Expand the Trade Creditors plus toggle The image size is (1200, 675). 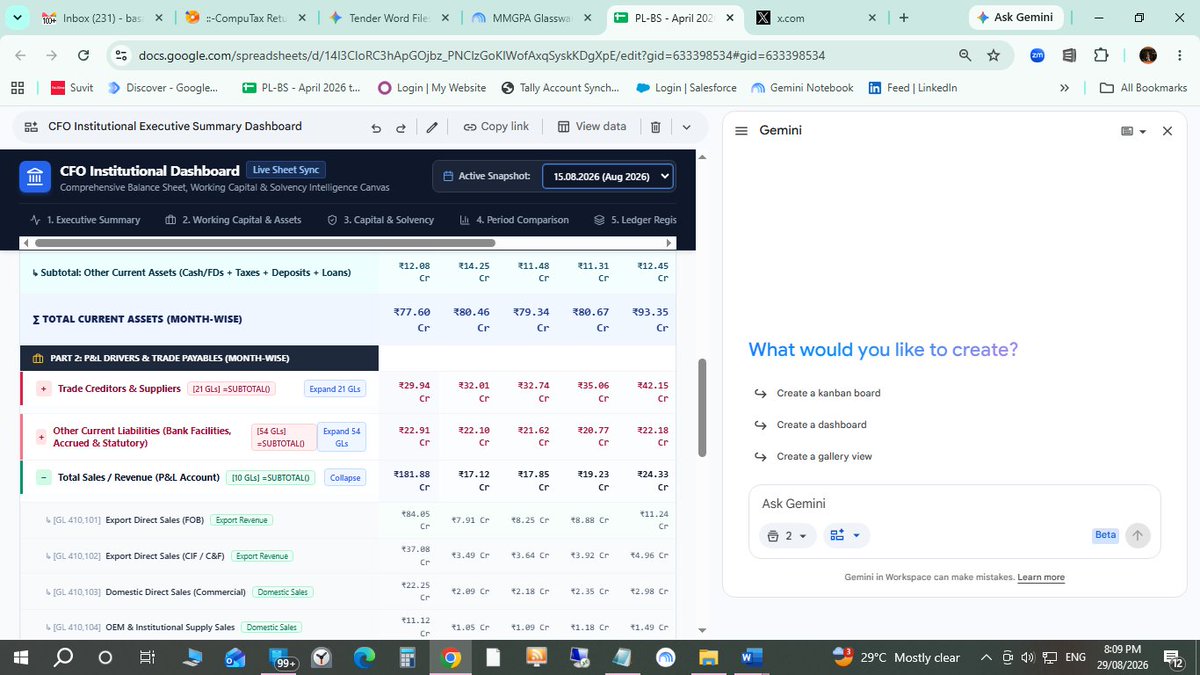coord(43,389)
